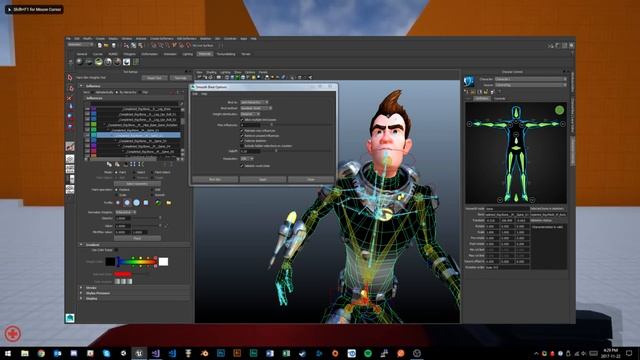Viewport: 640px width, 360px height.
Task: Click the New Scene icon on status line
Action: coord(99,45)
